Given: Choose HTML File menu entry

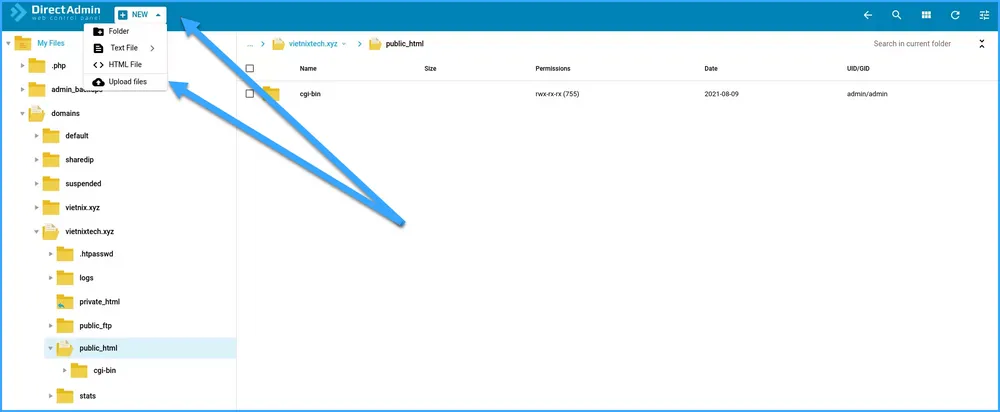Looking at the screenshot, I should [125, 64].
